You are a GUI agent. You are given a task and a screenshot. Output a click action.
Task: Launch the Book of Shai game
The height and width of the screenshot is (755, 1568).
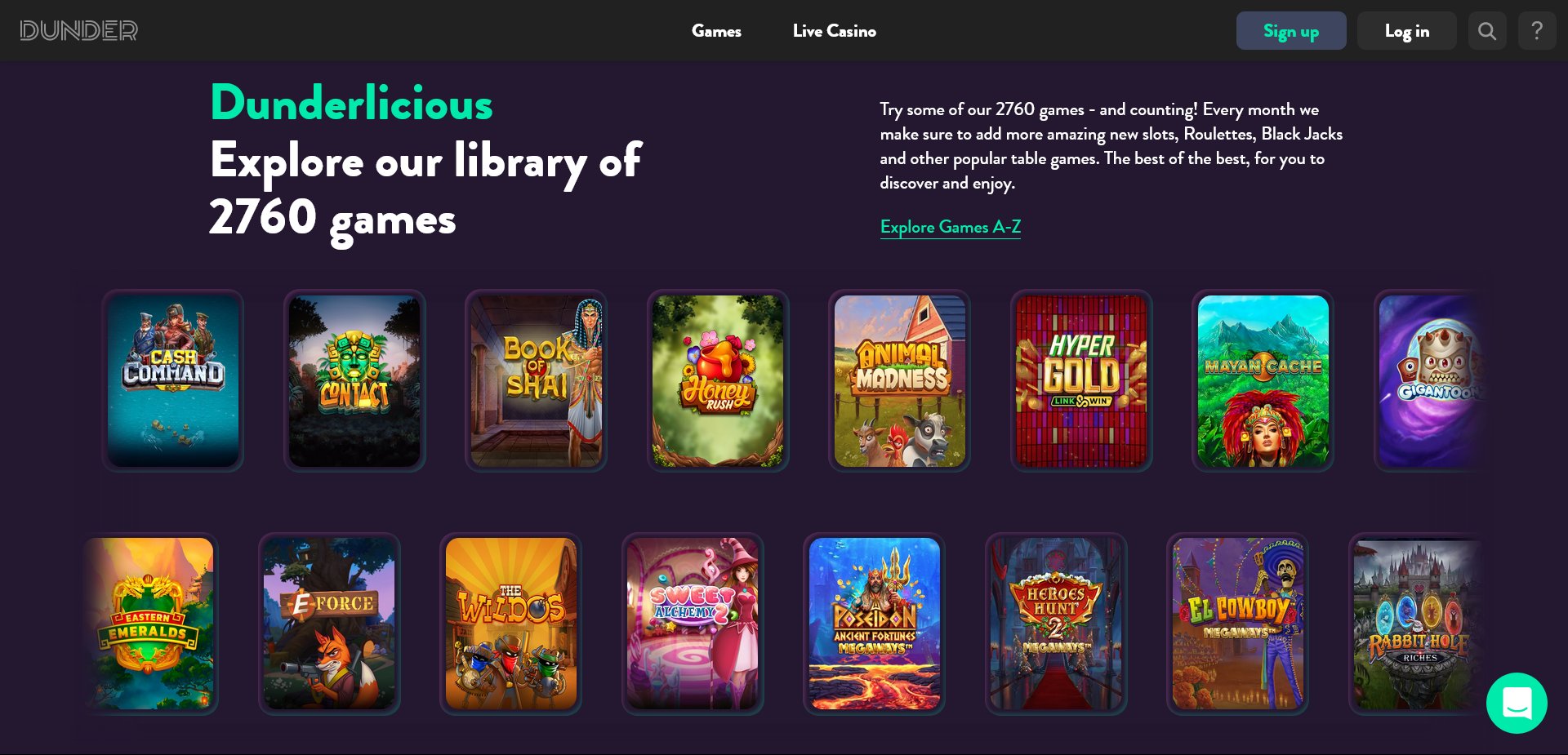[x=536, y=380]
